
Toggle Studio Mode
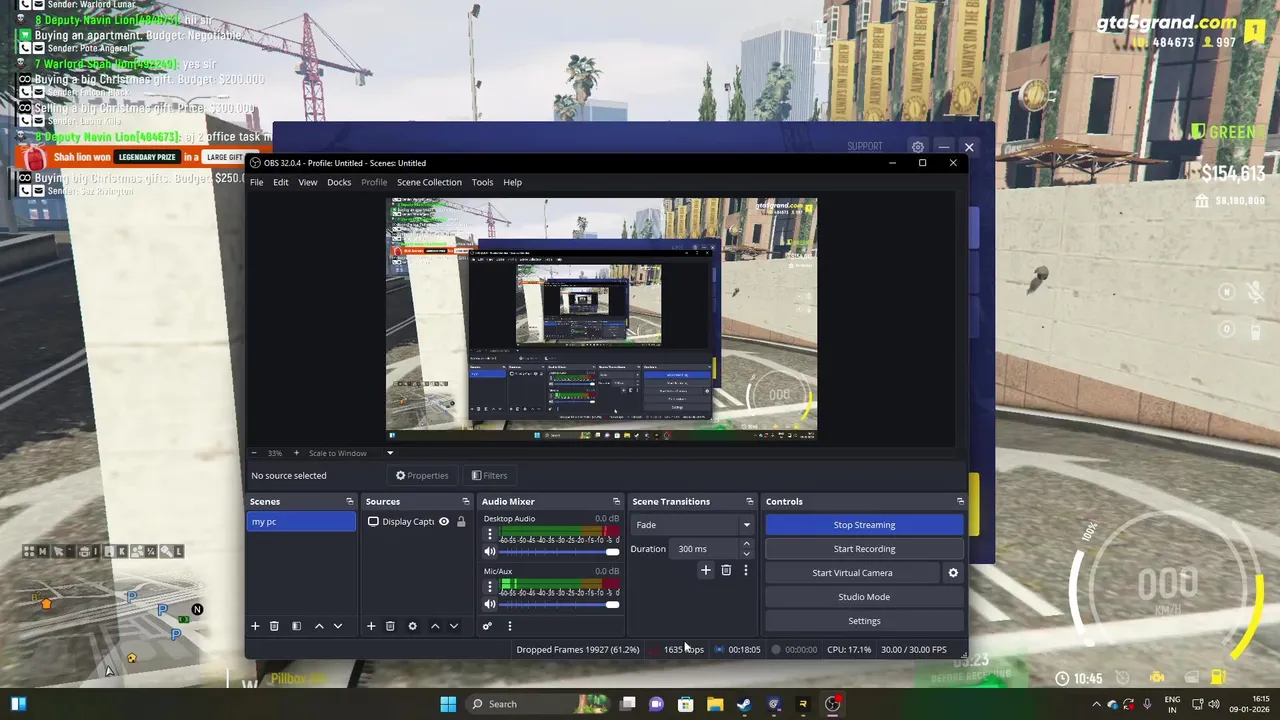(x=864, y=597)
